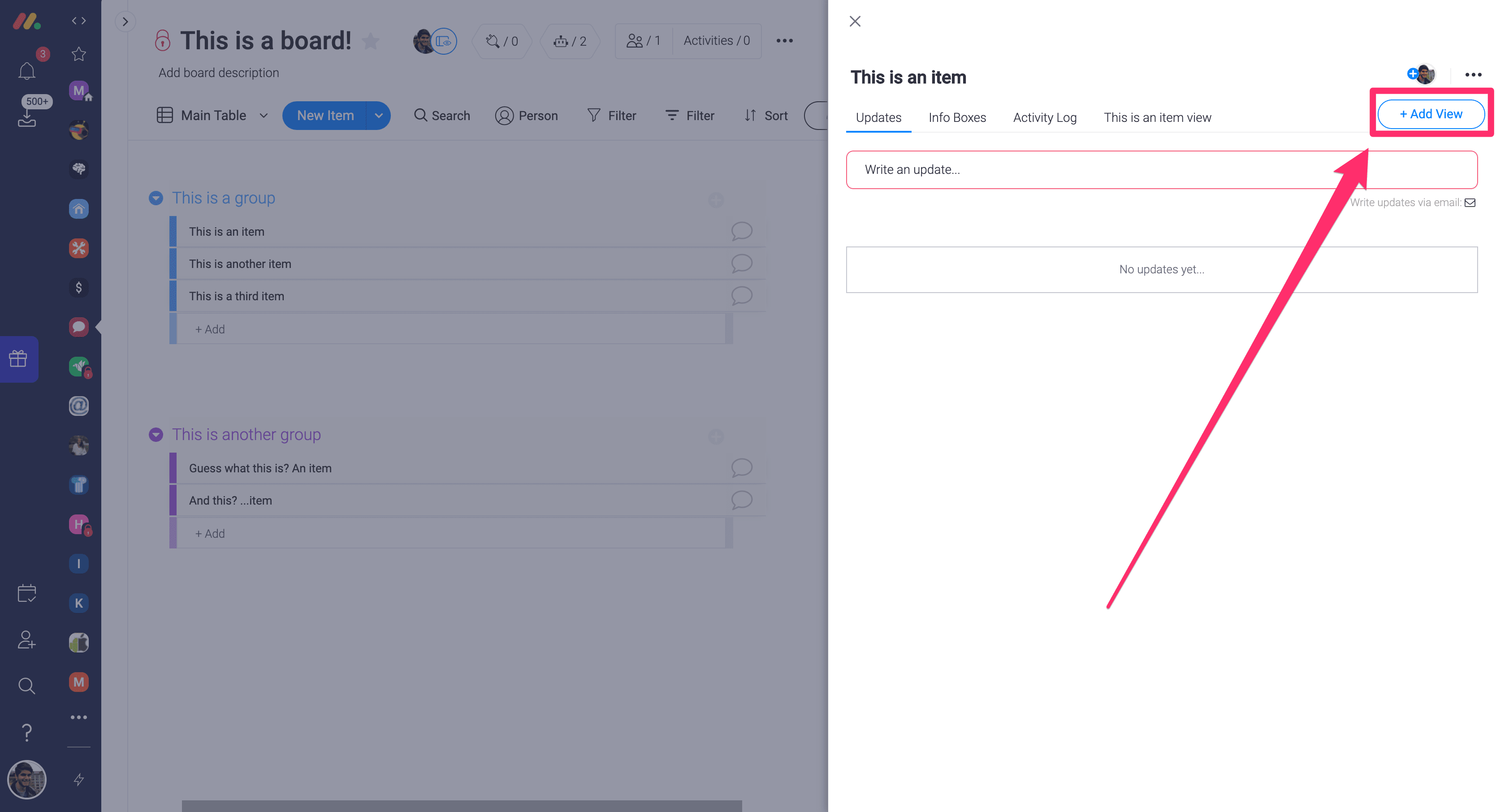
Task: Open updates for 'And this? ...item'
Action: 742,501
